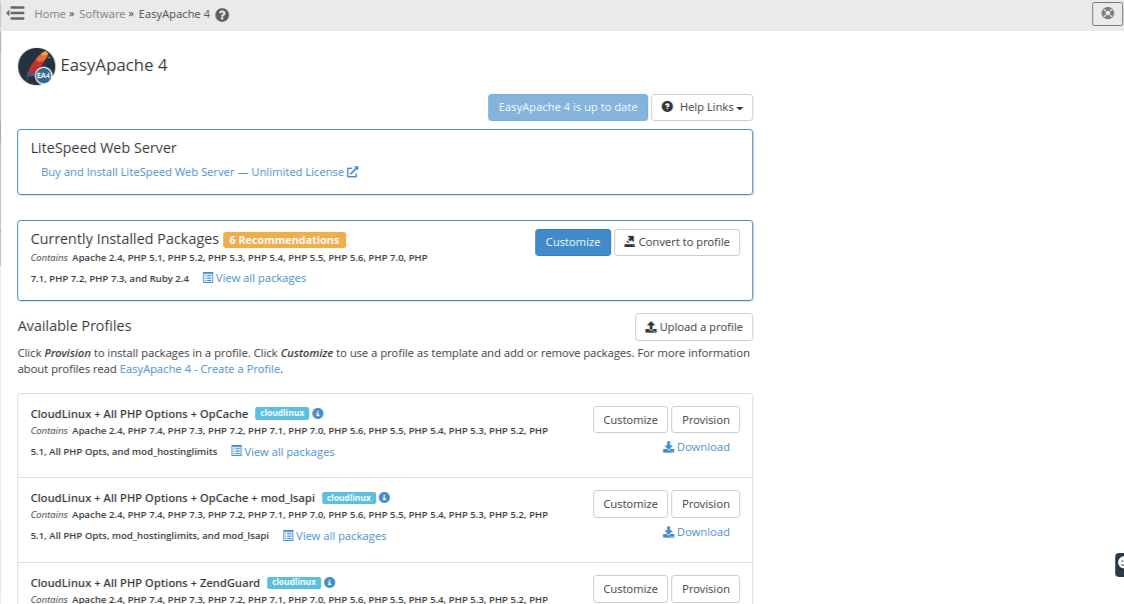Click the LiteSpeed Web Server heading
Image resolution: width=1124 pixels, height=604 pixels.
(103, 148)
